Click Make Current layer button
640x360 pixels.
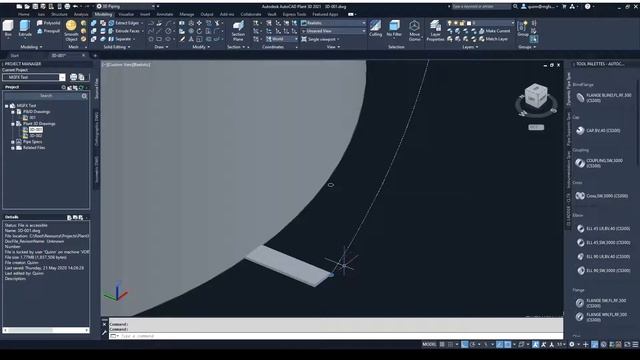pyautogui.click(x=494, y=31)
